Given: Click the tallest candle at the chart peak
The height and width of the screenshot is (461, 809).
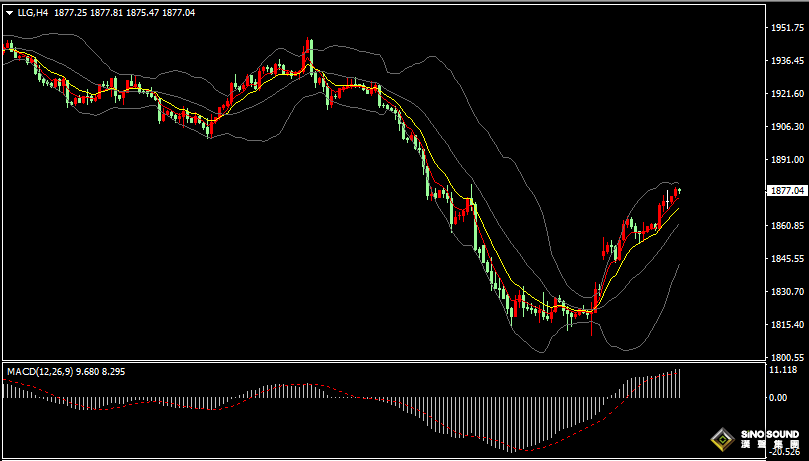Looking at the screenshot, I should click(309, 55).
